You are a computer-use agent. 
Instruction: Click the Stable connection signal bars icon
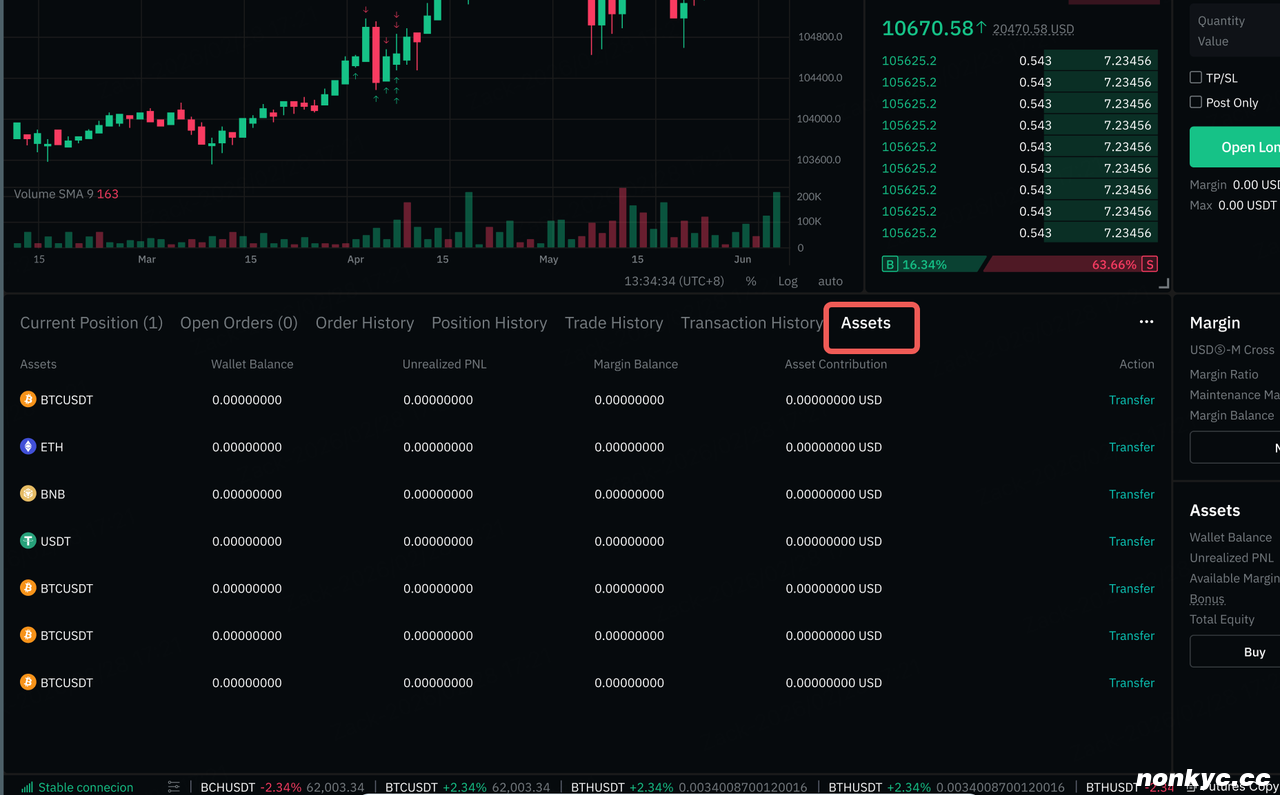(x=27, y=787)
